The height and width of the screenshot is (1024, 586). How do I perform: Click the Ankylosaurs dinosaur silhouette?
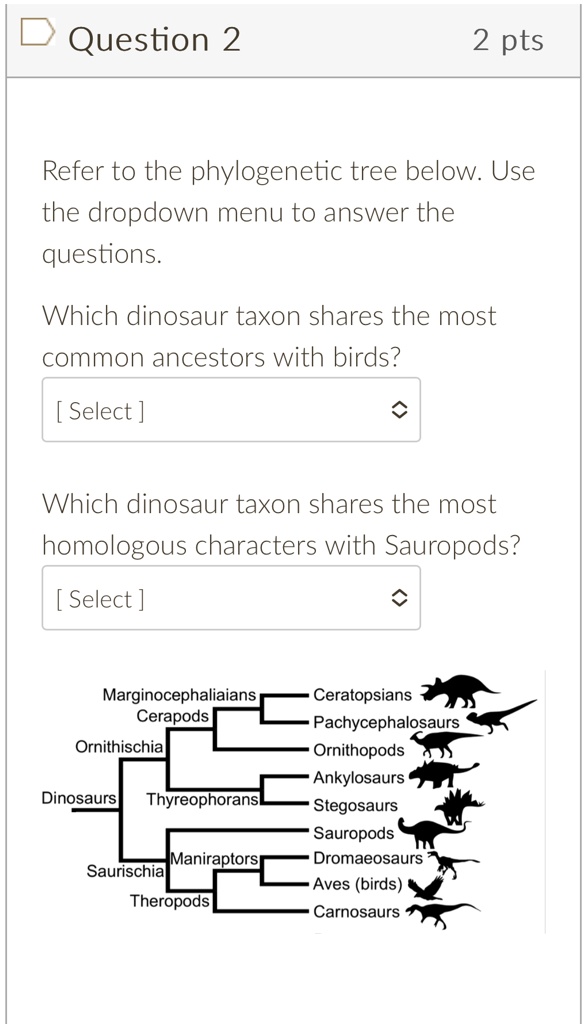(441, 772)
